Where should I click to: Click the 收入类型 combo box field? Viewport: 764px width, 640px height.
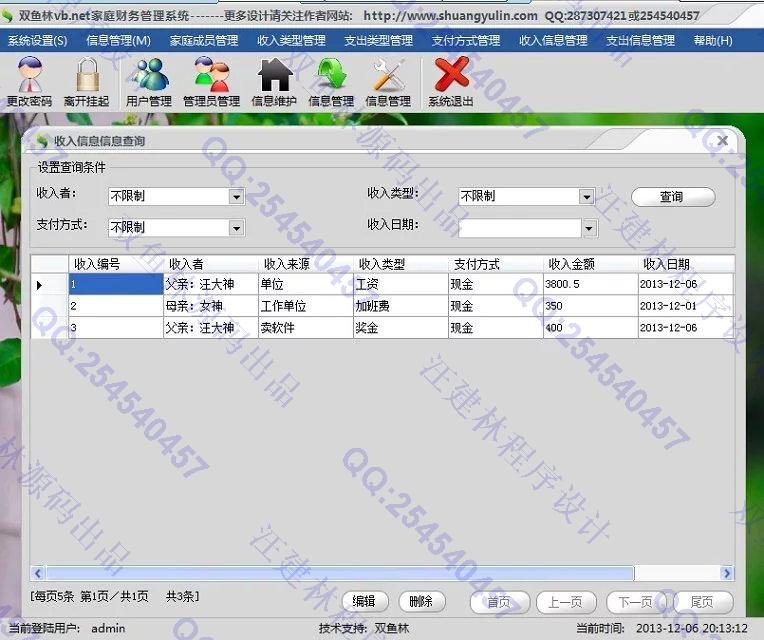[x=526, y=197]
